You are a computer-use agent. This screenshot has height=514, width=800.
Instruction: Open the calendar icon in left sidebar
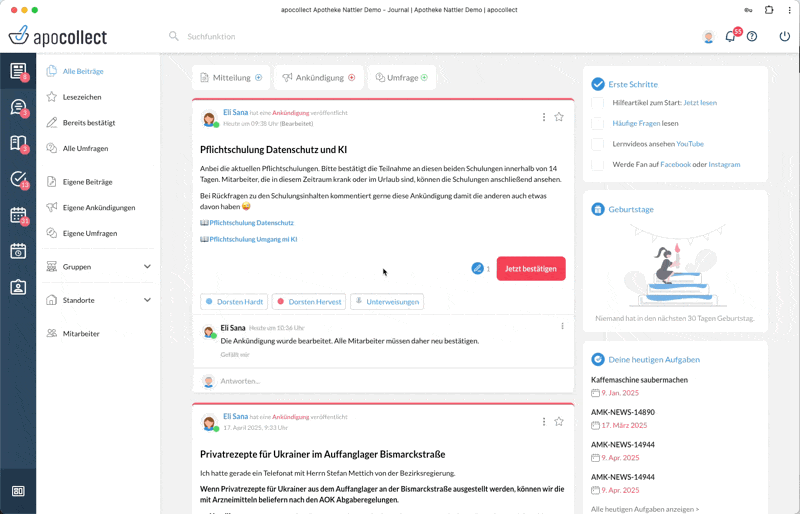point(18,215)
